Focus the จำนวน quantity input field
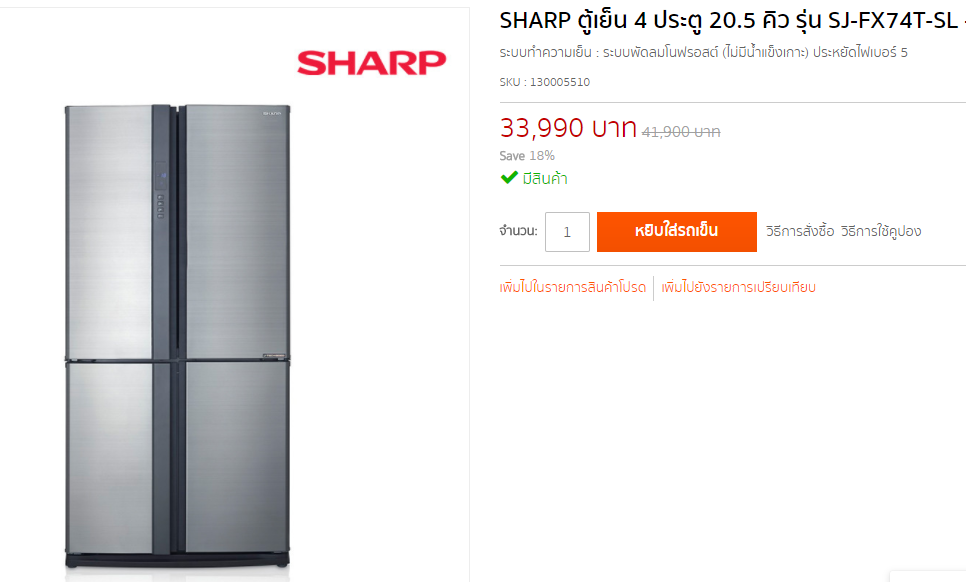The width and height of the screenshot is (966, 582). [x=567, y=232]
